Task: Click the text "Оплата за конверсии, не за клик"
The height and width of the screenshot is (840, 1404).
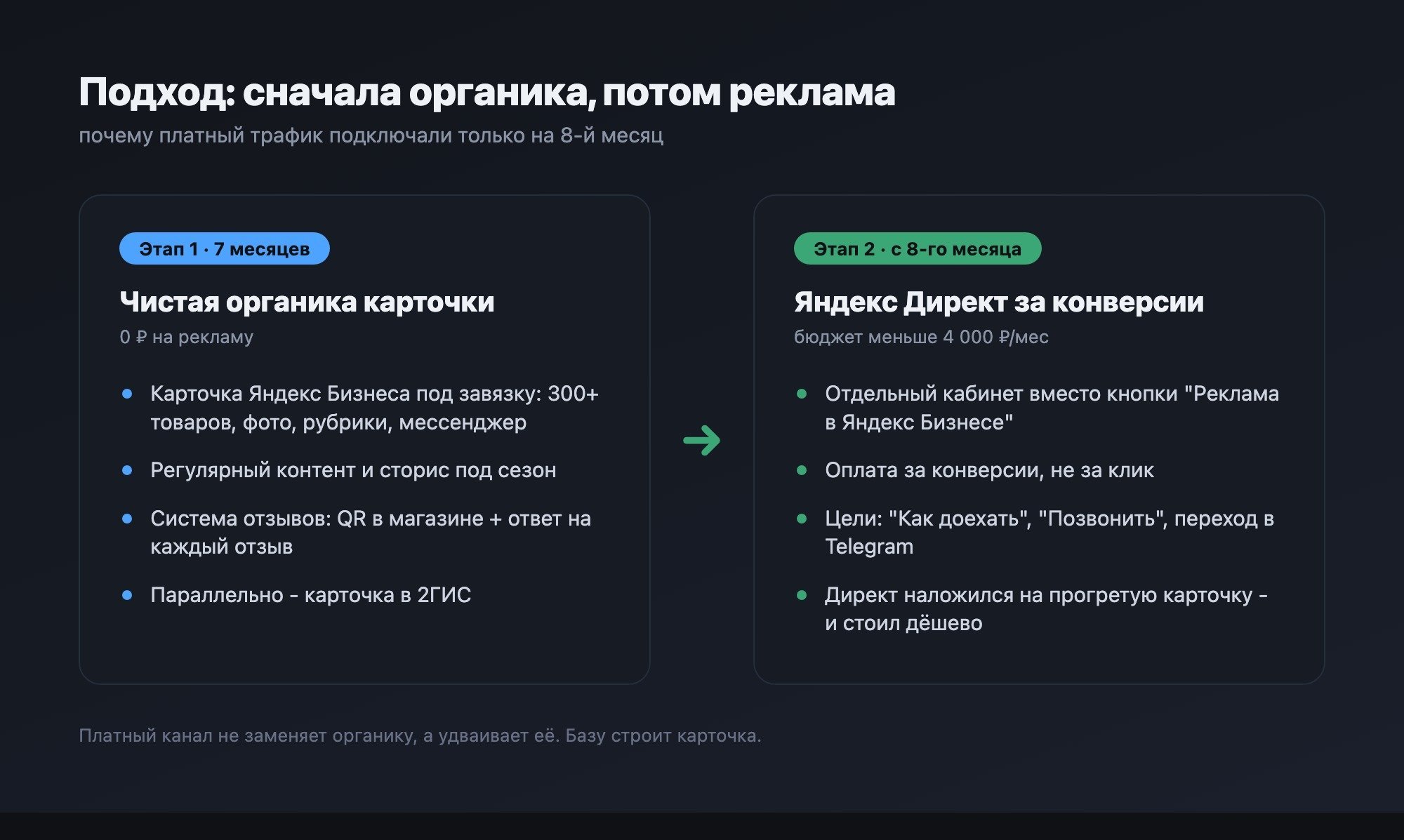Action: [x=989, y=470]
